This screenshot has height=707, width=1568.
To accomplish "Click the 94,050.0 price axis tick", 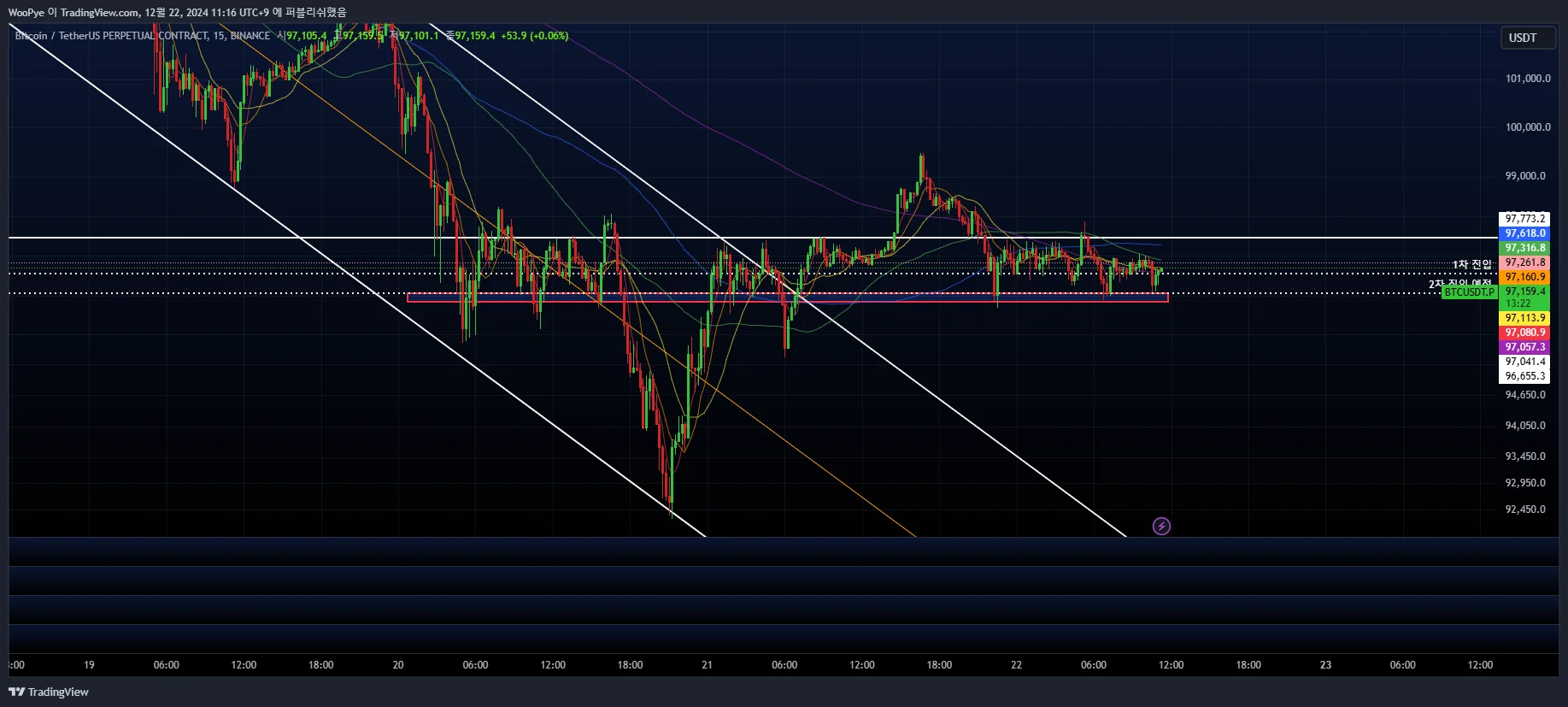I will pyautogui.click(x=1525, y=426).
